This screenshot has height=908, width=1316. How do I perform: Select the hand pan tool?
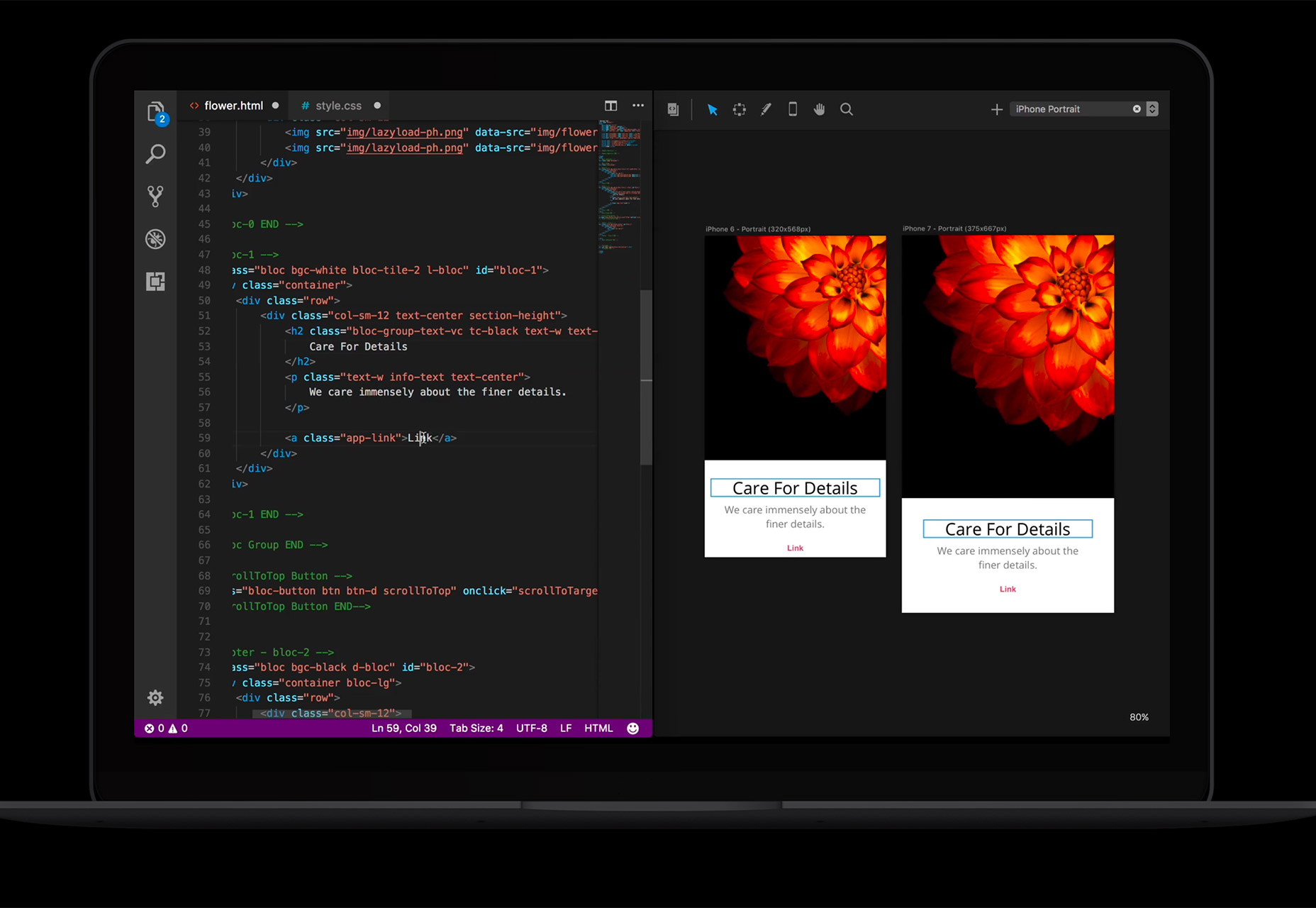pos(820,109)
